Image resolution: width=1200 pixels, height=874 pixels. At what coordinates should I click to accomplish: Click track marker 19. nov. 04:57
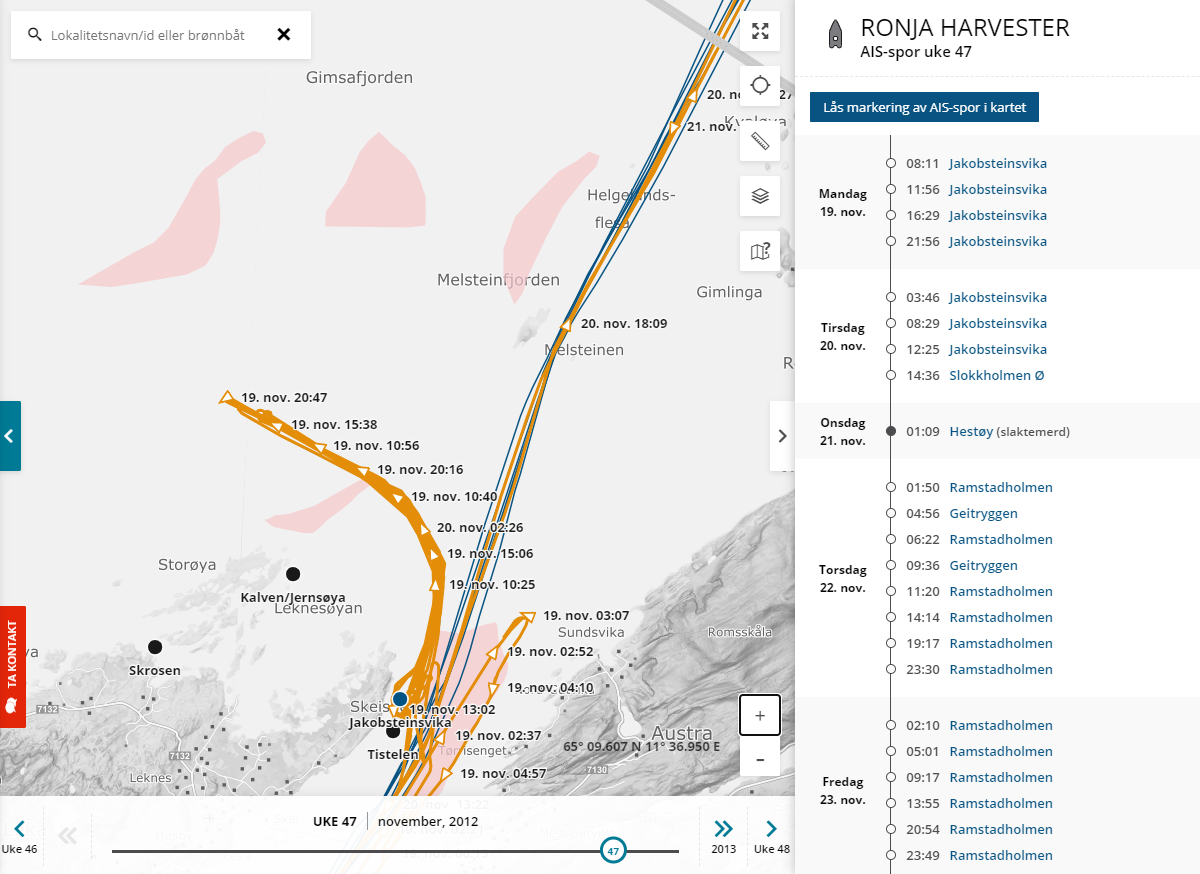pyautogui.click(x=447, y=773)
